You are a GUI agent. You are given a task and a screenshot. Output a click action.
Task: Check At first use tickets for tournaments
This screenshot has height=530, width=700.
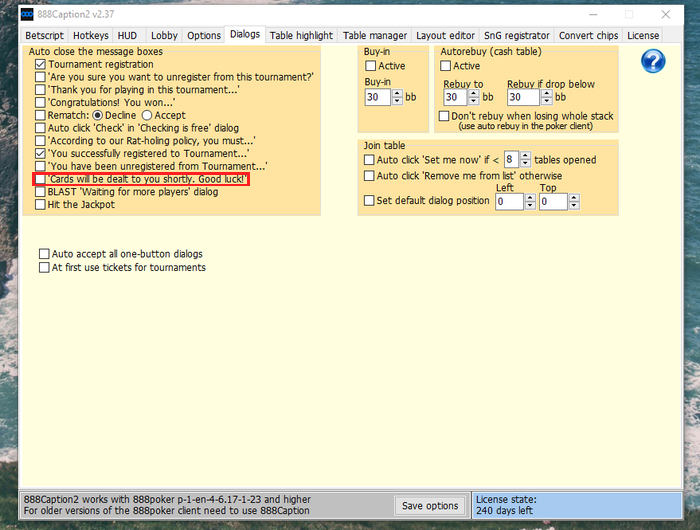coord(44,267)
